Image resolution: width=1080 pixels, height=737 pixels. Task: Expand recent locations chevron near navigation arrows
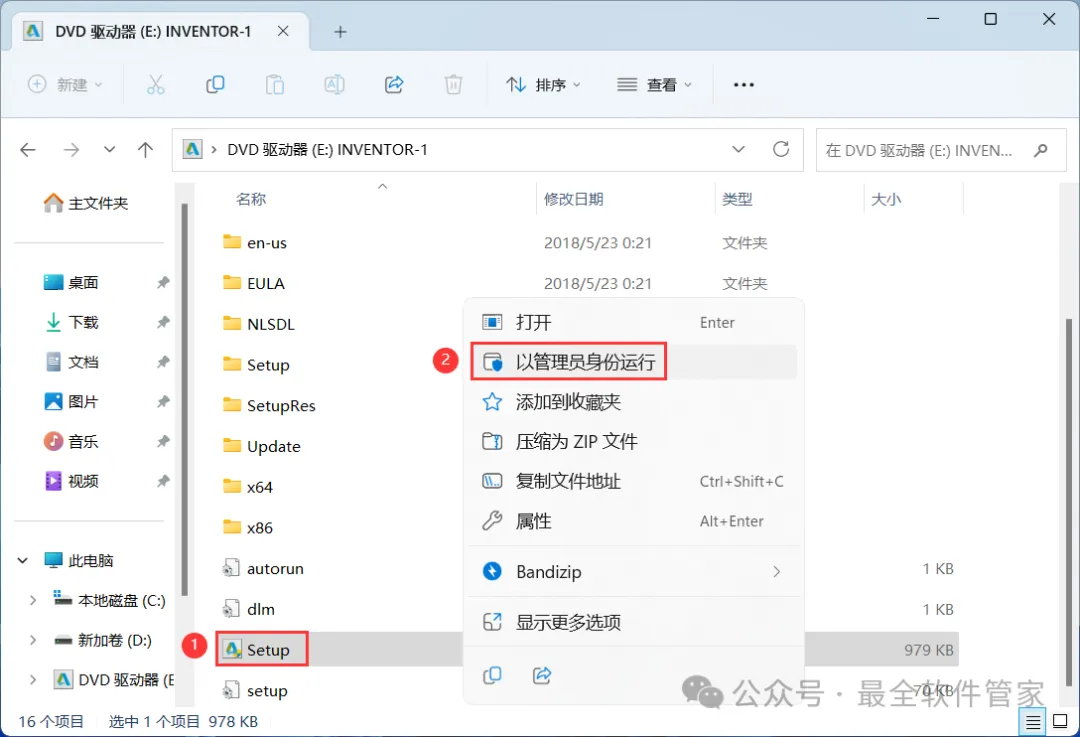coord(110,149)
